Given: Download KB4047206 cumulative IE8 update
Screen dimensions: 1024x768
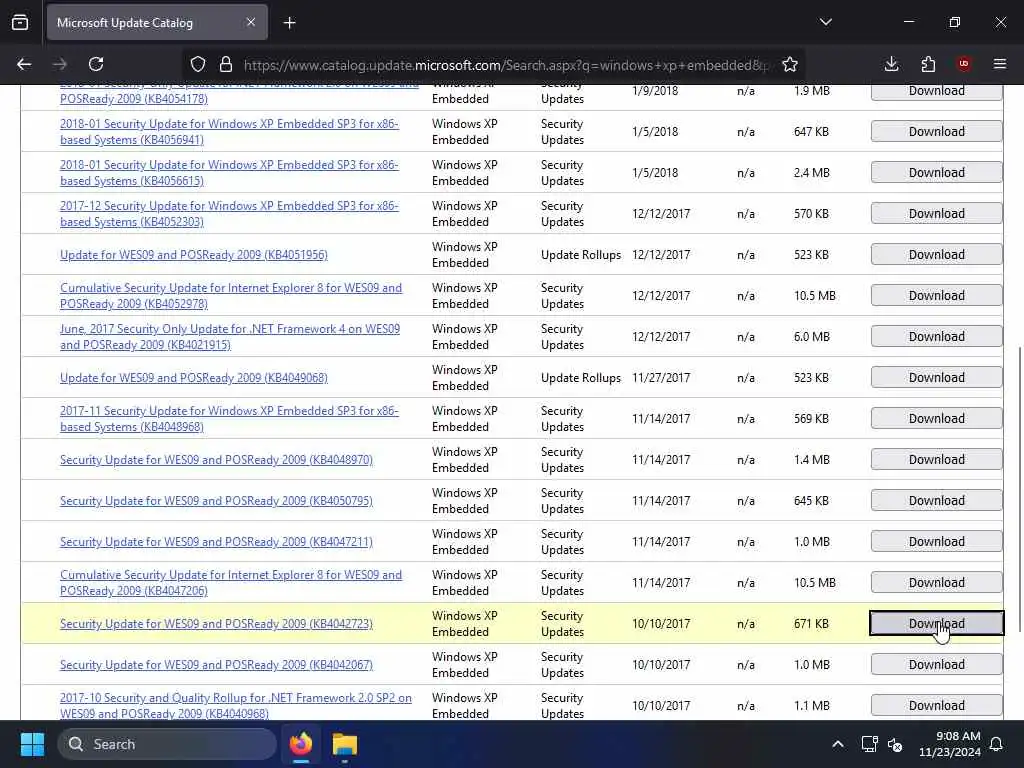Looking at the screenshot, I should click(x=936, y=583).
